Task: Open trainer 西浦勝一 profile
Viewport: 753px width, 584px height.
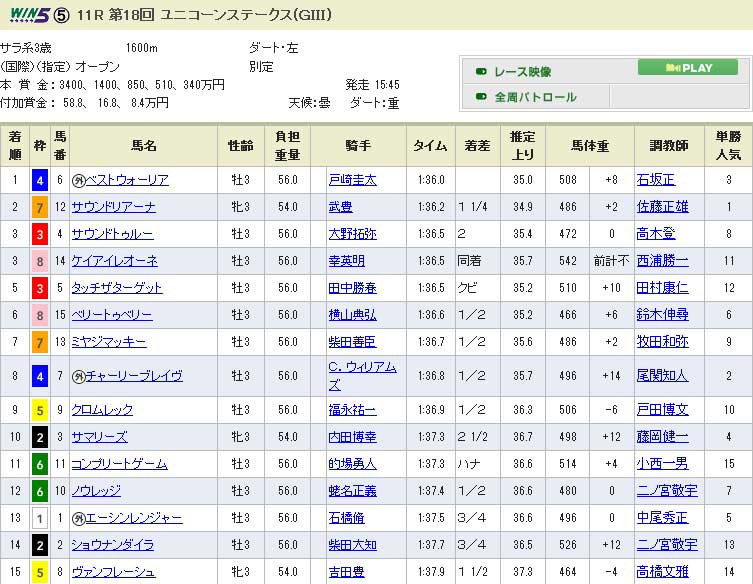Action: pos(663,261)
